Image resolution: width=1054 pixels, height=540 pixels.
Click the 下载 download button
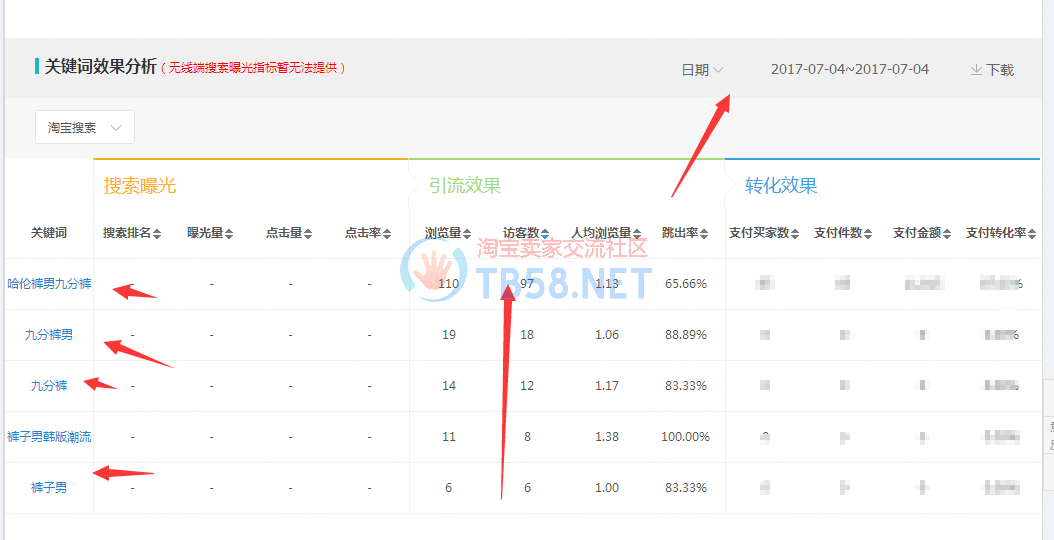pyautogui.click(x=992, y=70)
